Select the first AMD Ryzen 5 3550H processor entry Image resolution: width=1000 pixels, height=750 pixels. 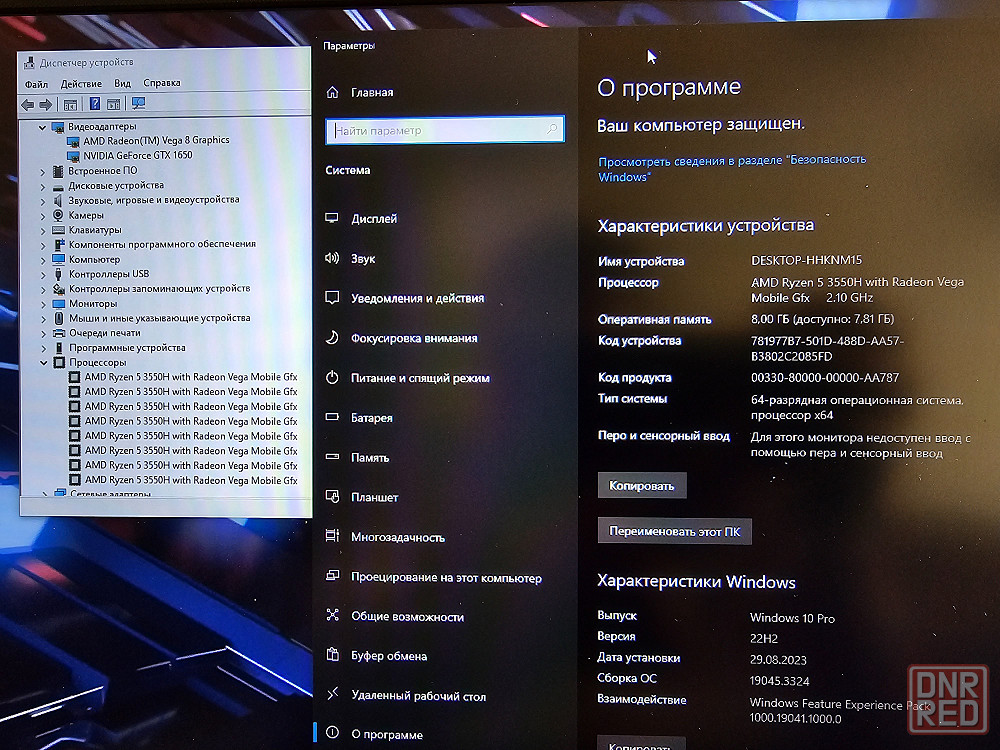pyautogui.click(x=191, y=377)
